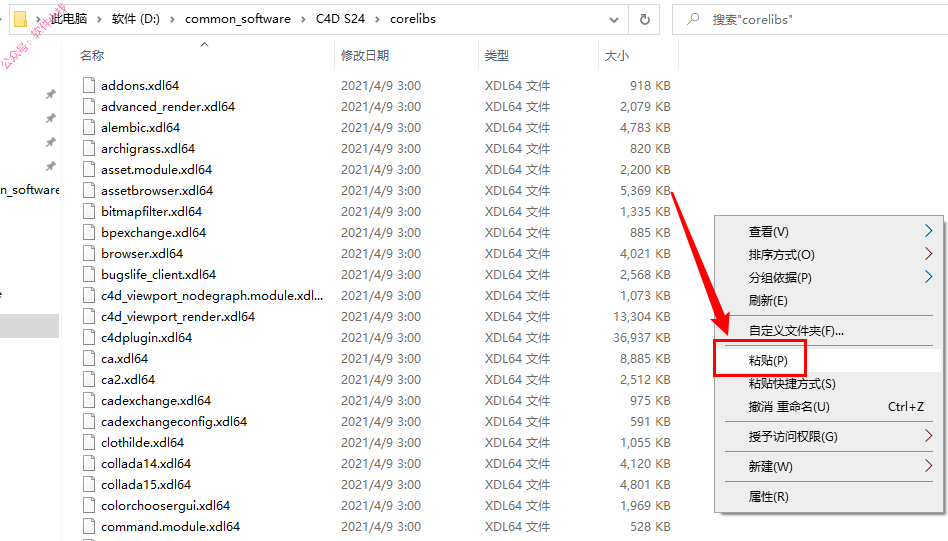Screen dimensions: 948x541
Task: Go to 此电脑 in breadcrumb
Action: coord(69,19)
